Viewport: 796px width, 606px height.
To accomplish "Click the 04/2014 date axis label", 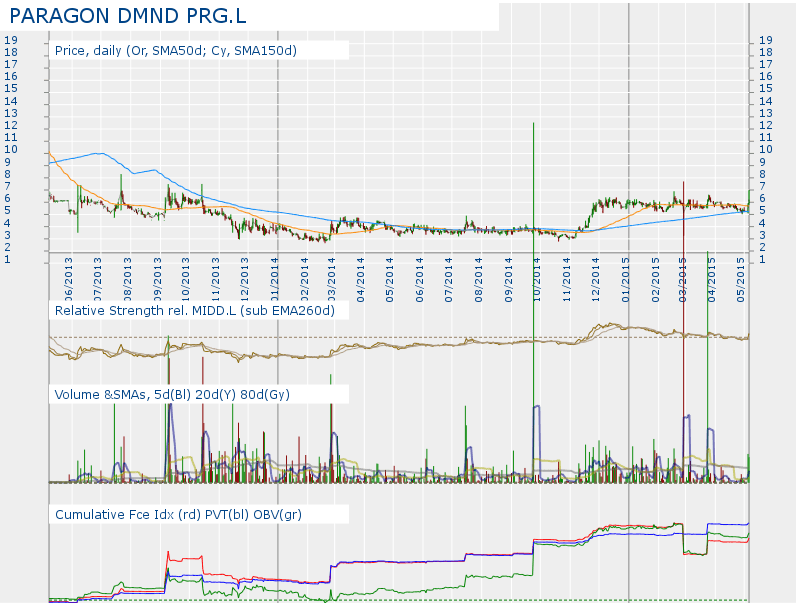I will 360,280.
